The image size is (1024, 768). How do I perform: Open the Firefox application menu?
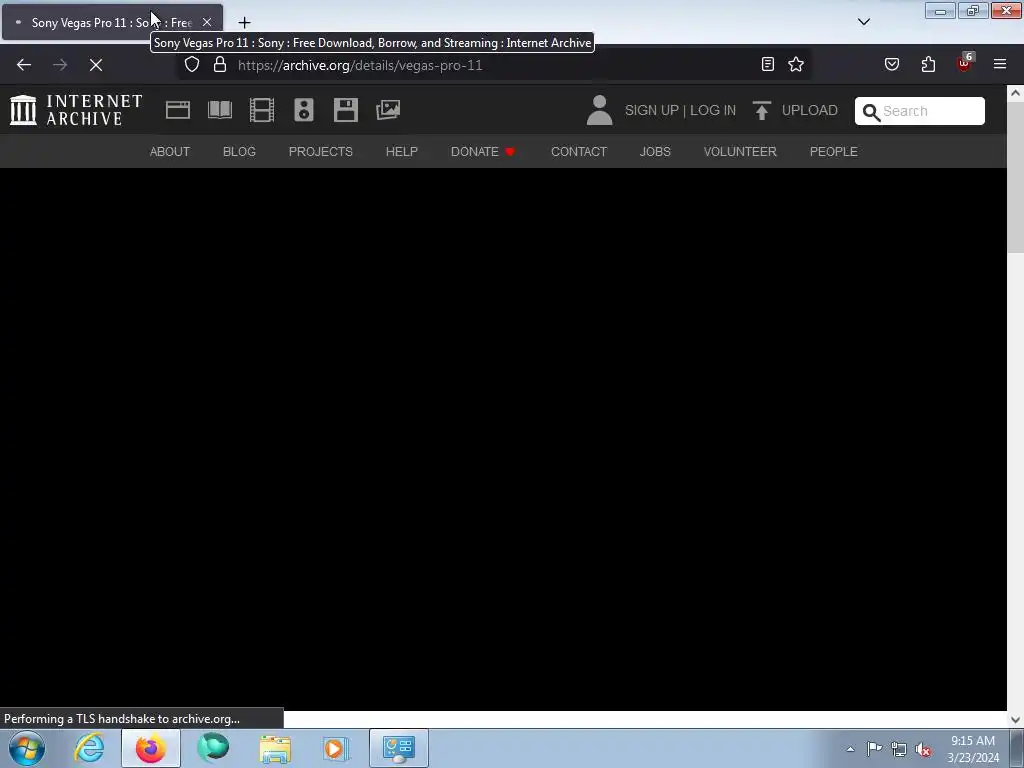pos(1000,64)
